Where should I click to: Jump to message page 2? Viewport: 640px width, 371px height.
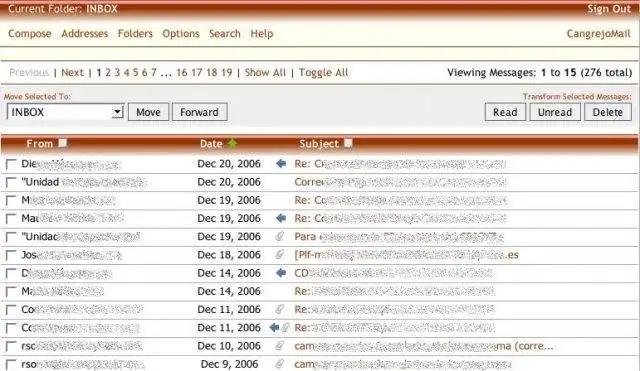(x=108, y=72)
